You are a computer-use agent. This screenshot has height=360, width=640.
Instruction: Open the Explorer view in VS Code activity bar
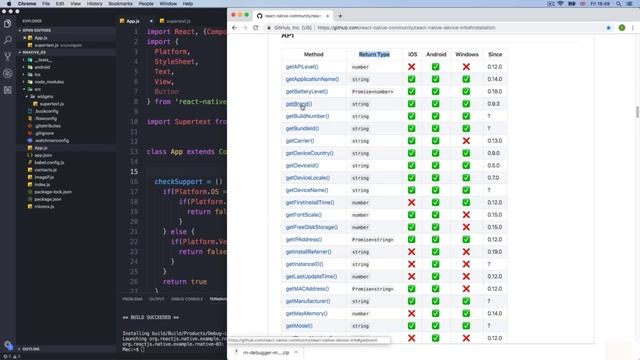(x=7, y=23)
